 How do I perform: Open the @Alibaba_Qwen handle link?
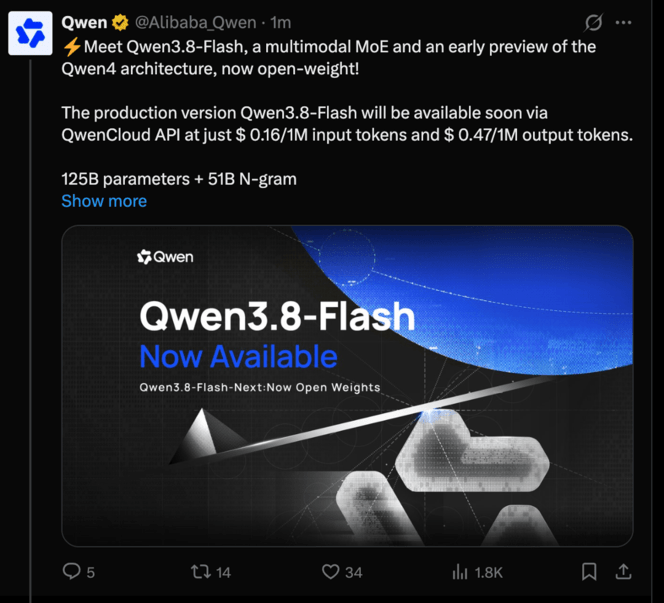[x=196, y=22]
